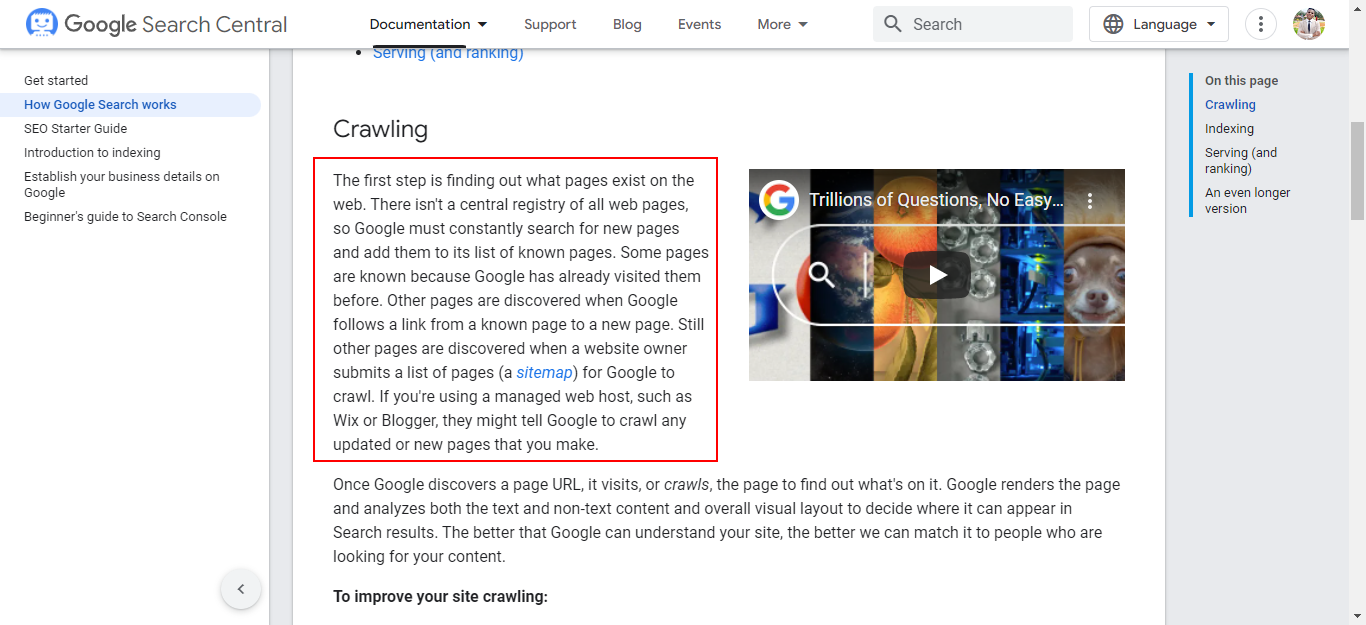Click the page vertical scrollbar thumb
The image size is (1366, 625).
(x=1357, y=170)
